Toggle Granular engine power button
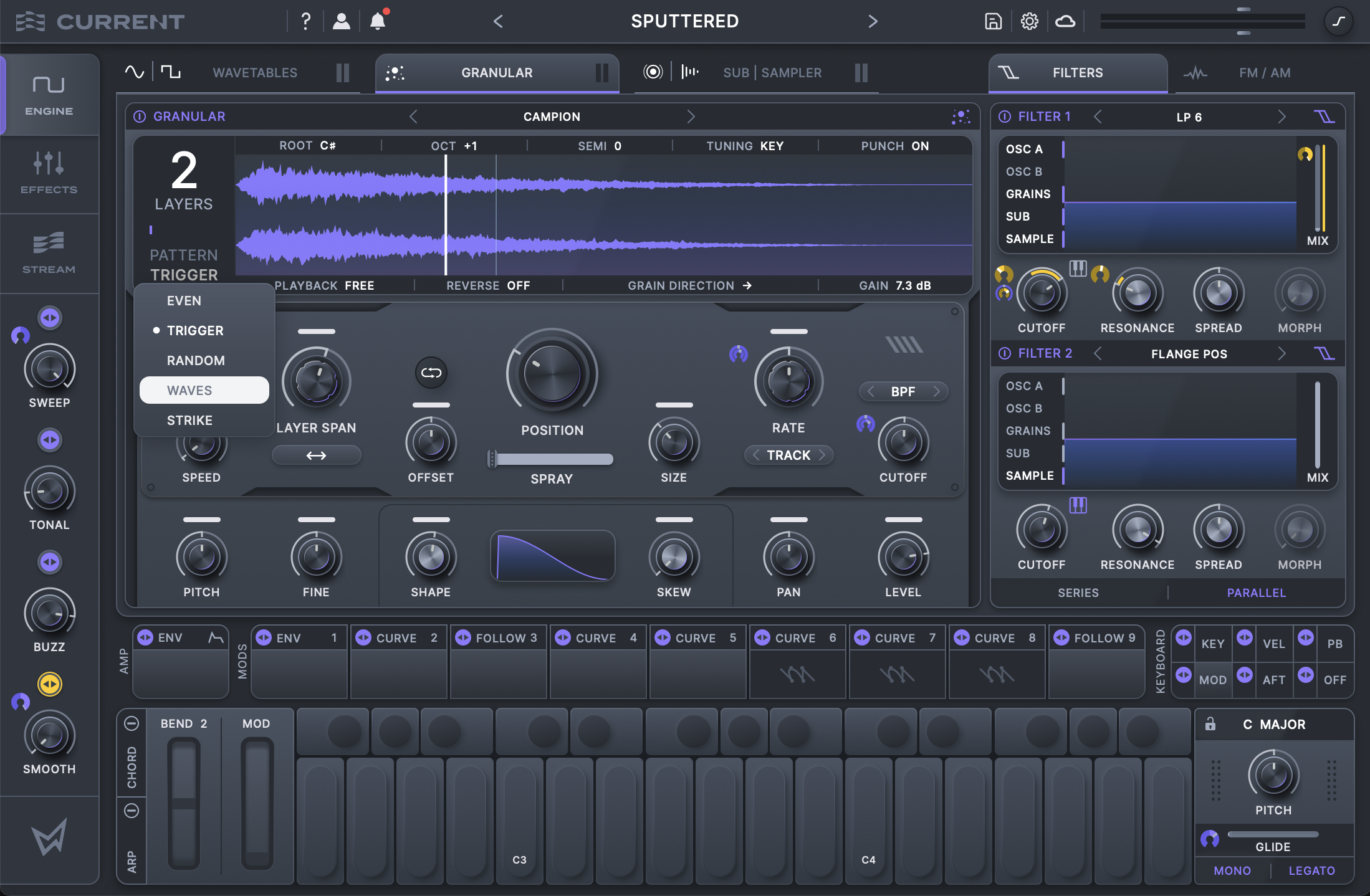1370x896 pixels. 140,117
